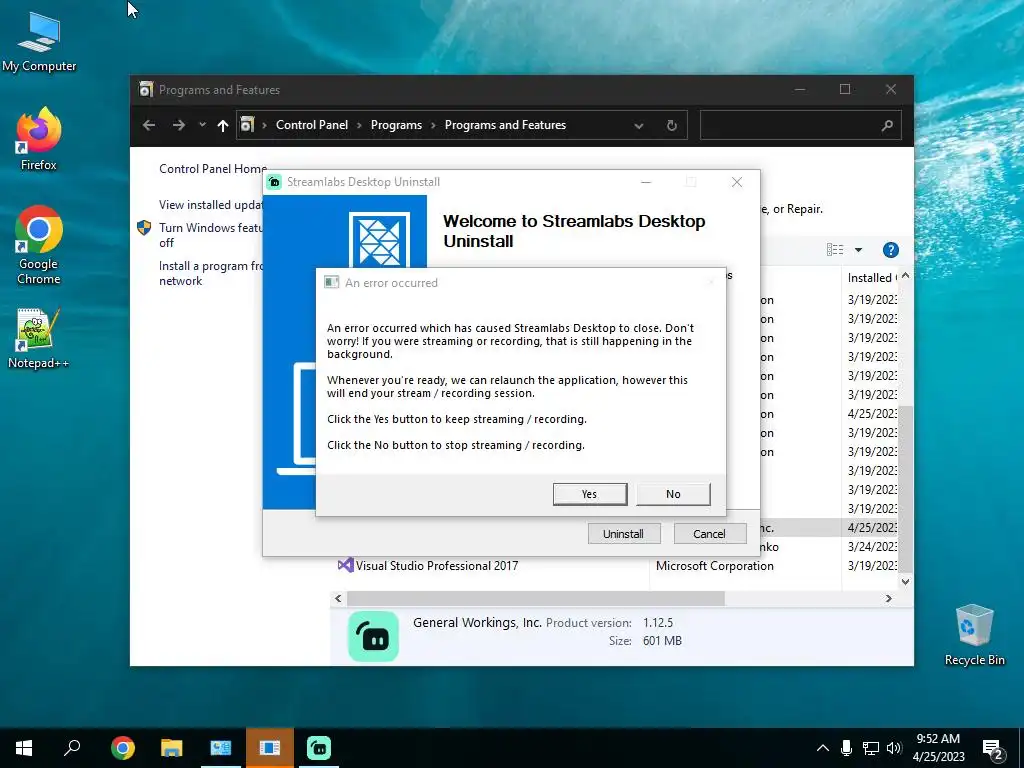Open the Recycle Bin
This screenshot has height=768, width=1024.
coord(974,635)
